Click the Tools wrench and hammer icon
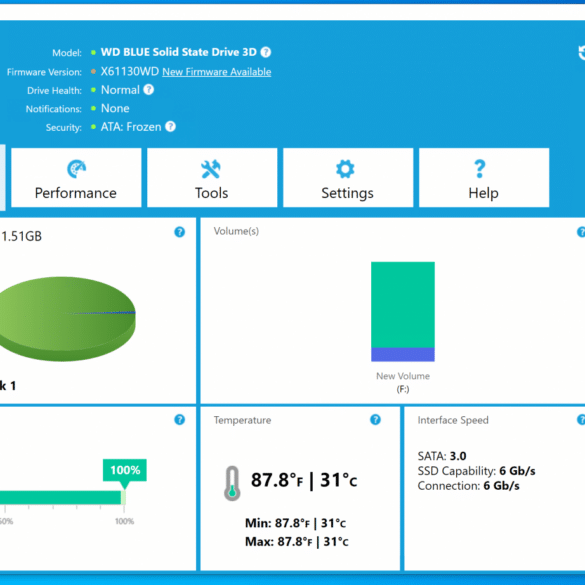This screenshot has width=585, height=585. click(x=211, y=169)
